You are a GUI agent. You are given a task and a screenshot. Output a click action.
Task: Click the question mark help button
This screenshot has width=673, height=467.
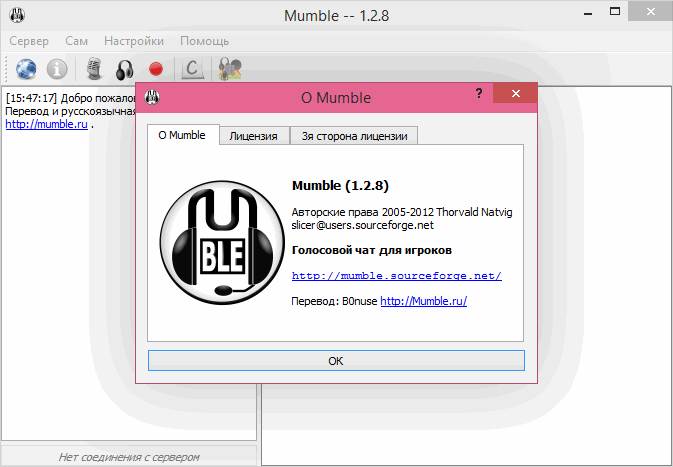tap(479, 93)
